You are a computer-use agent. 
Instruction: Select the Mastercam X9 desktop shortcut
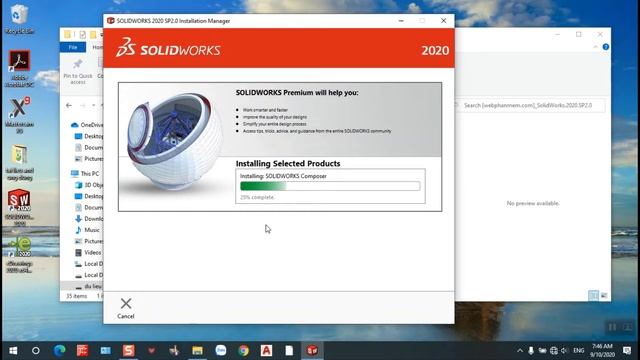click(x=19, y=115)
